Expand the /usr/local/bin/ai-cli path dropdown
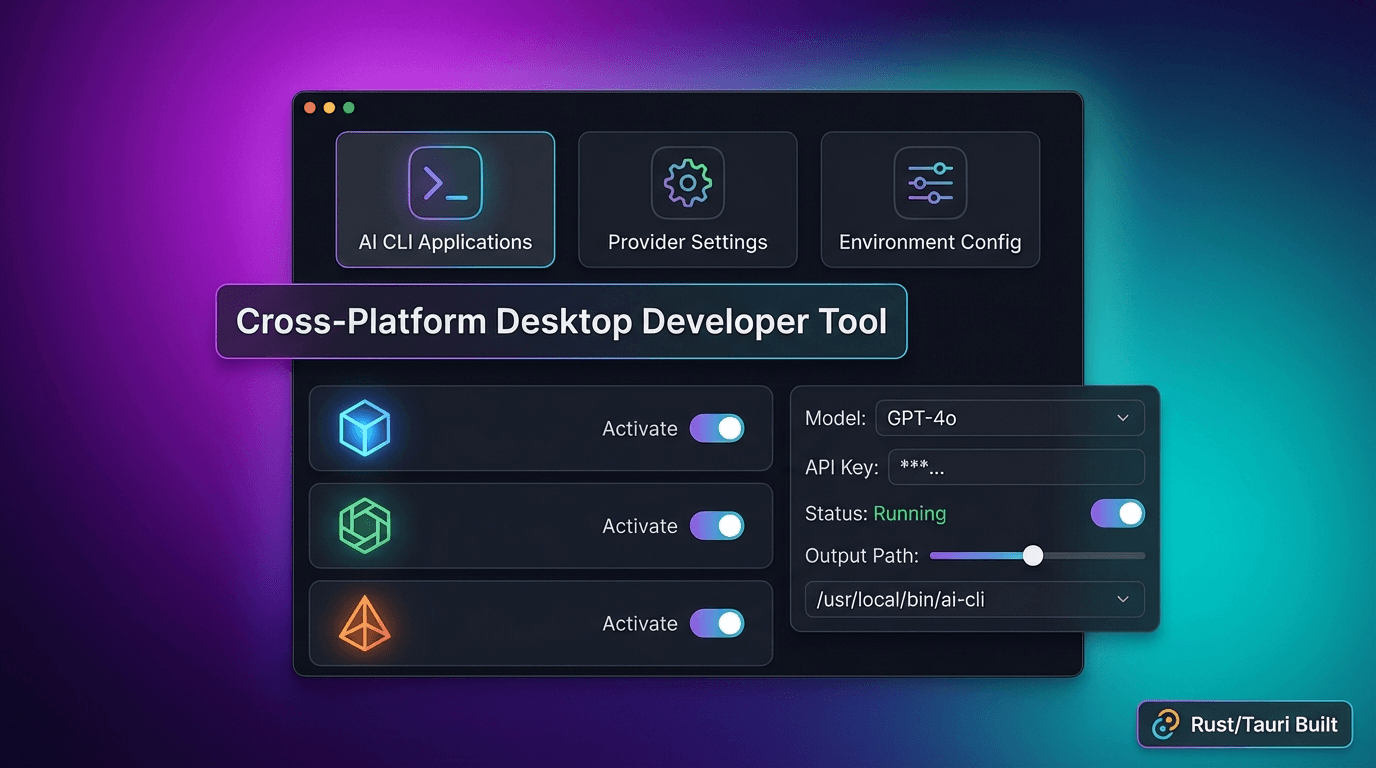This screenshot has height=768, width=1376. click(x=974, y=599)
